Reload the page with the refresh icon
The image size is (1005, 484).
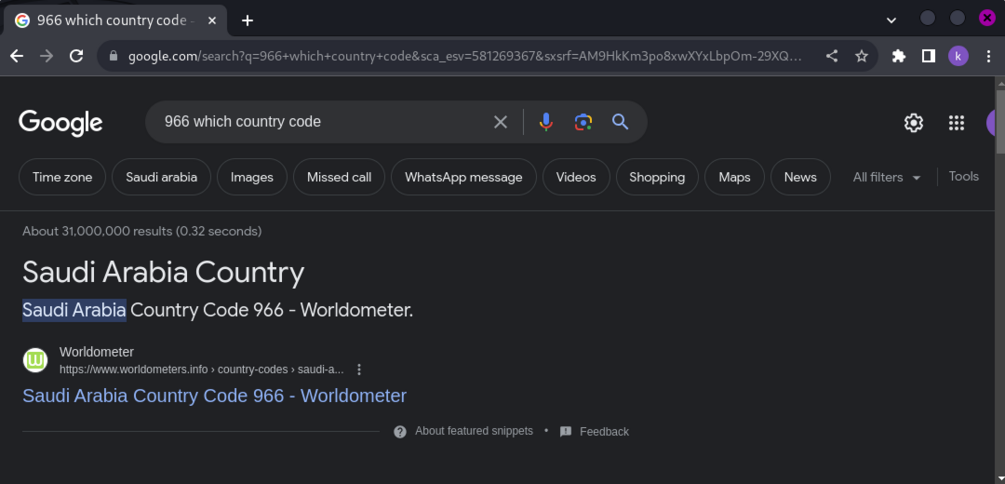tap(76, 56)
